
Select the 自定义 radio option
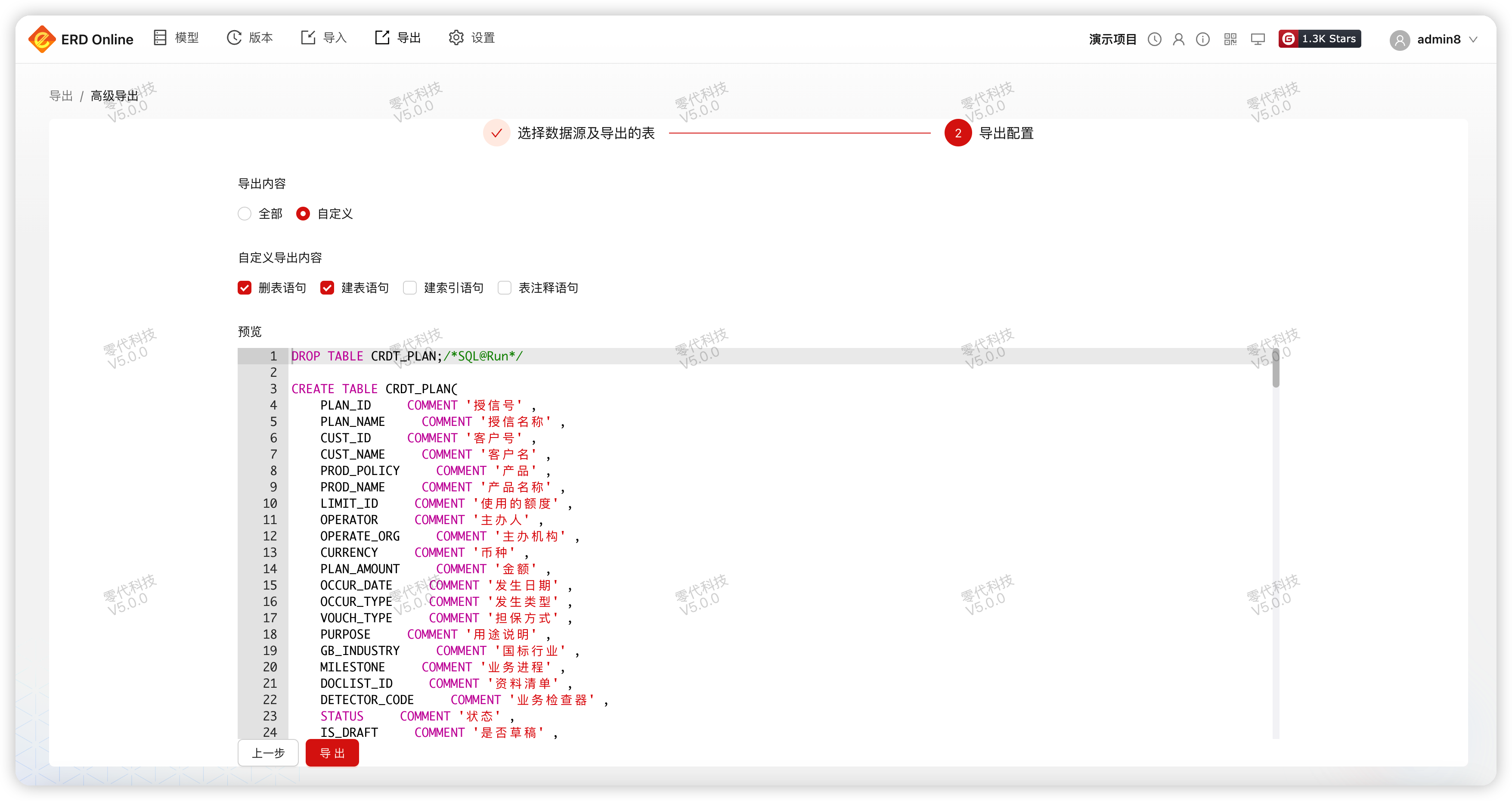303,214
